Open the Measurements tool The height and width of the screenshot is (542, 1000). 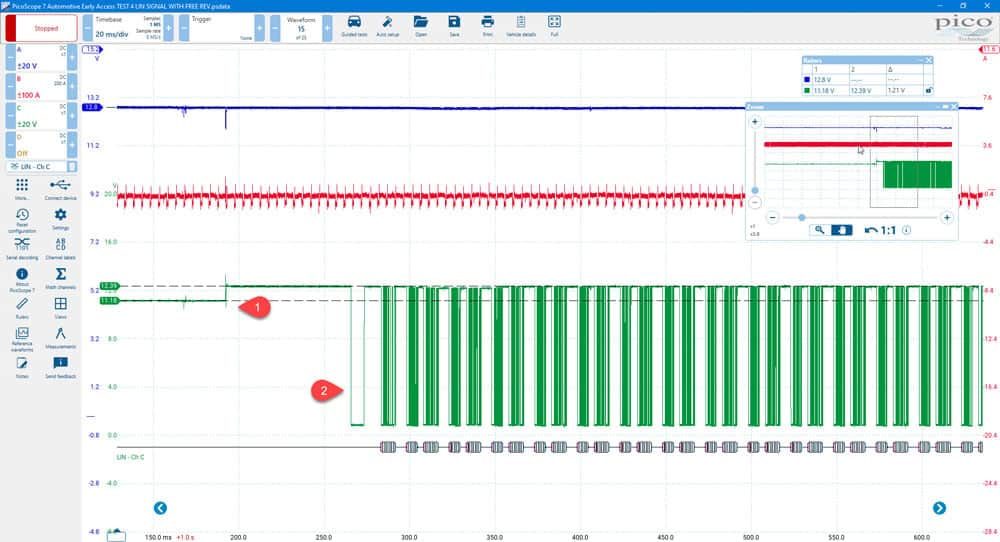[60, 337]
